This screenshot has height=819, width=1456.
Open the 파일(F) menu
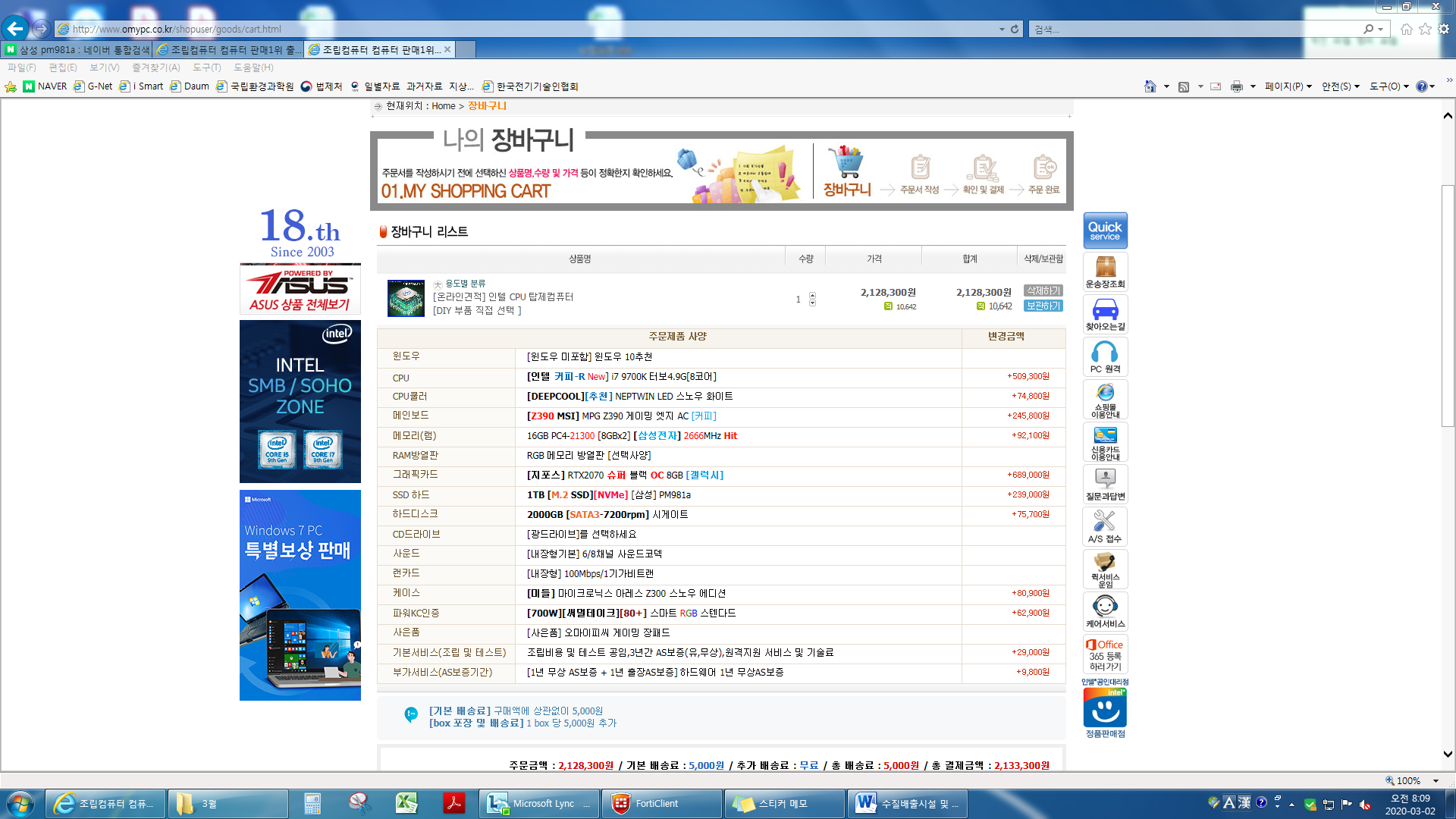(x=22, y=67)
